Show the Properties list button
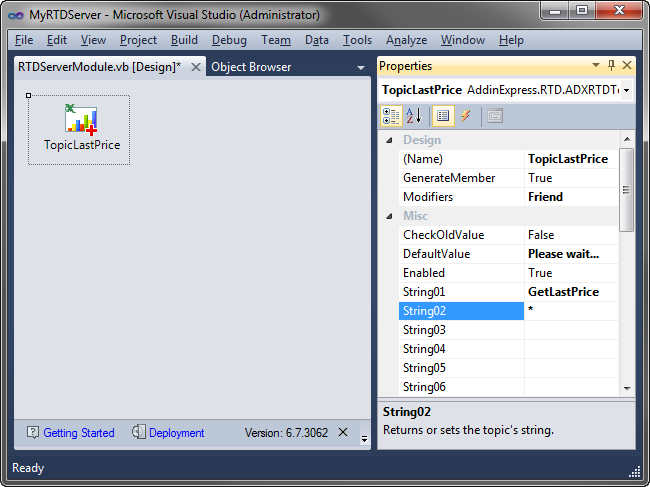Image resolution: width=650 pixels, height=487 pixels. (x=443, y=116)
